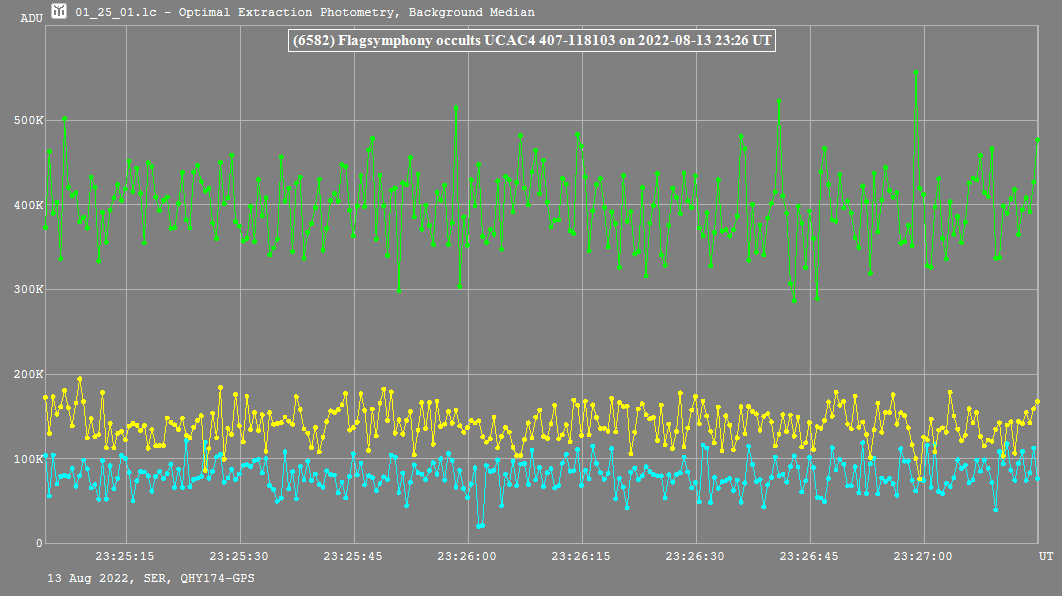Click the 500K y-axis label
This screenshot has height=596, width=1062.
pos(27,120)
